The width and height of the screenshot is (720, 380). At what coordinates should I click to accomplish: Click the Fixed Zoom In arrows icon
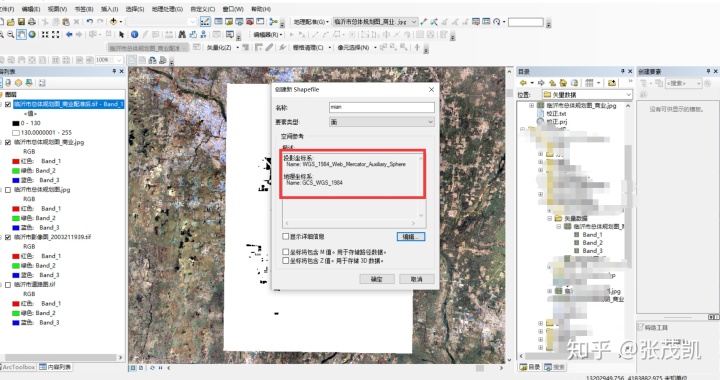click(x=45, y=34)
